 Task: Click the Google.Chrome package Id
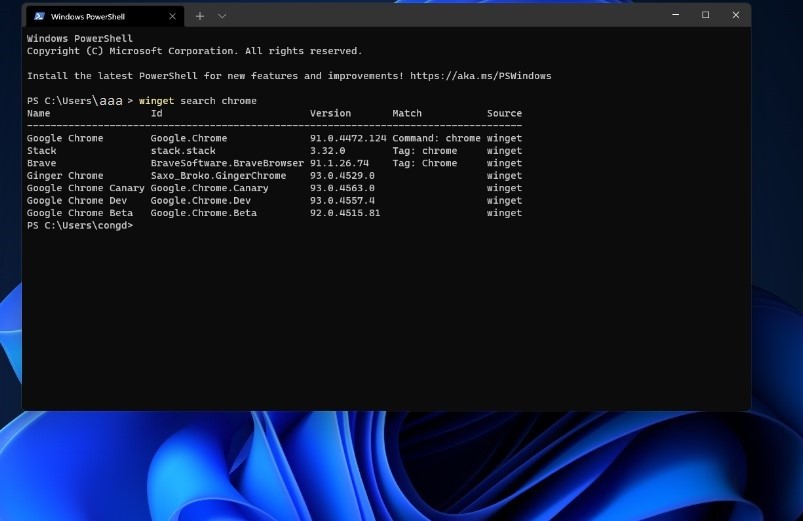coord(189,138)
